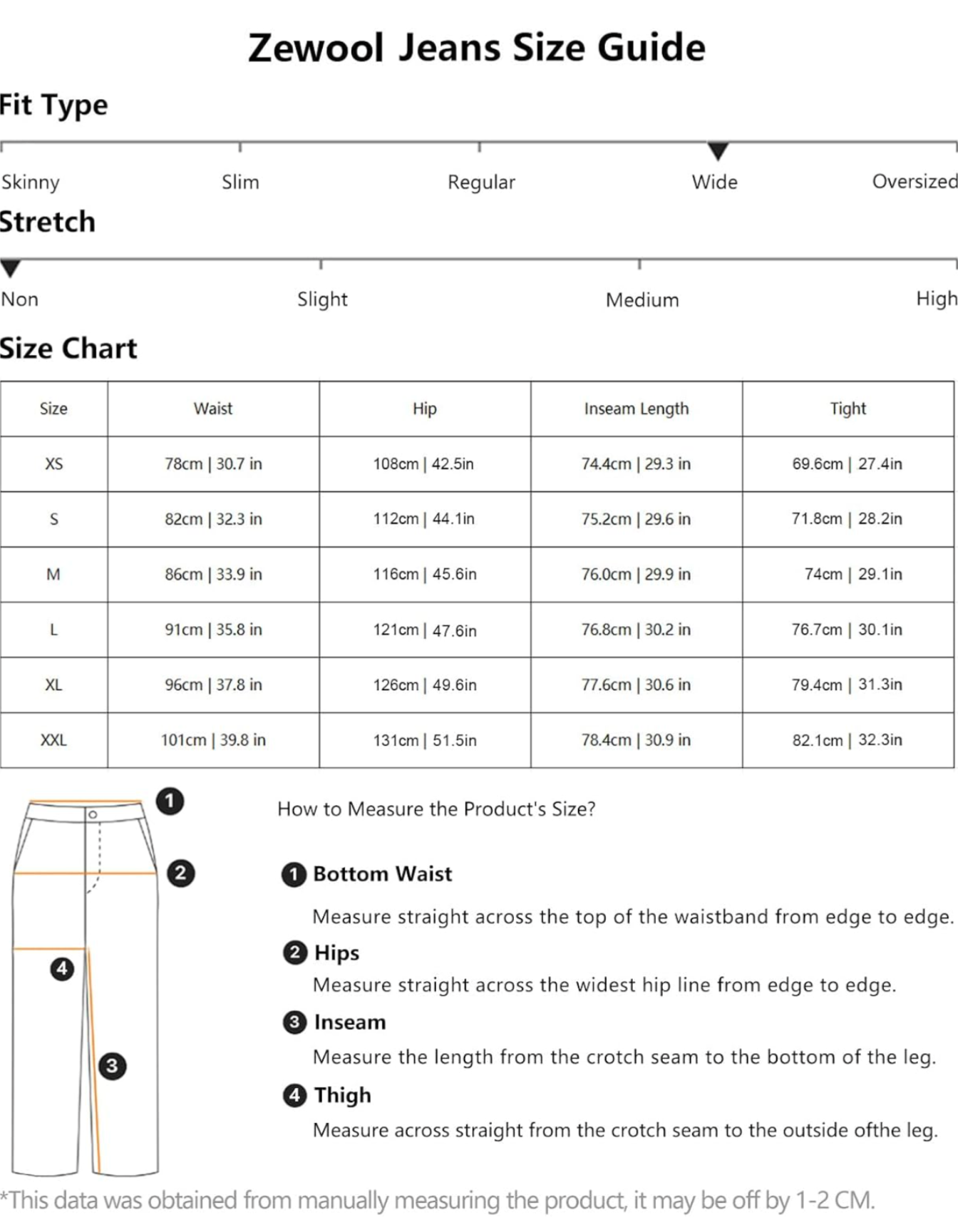Click the Stretch triangle marker above Non
Image resolution: width=958 pixels, height=1232 pixels.
pyautogui.click(x=10, y=269)
